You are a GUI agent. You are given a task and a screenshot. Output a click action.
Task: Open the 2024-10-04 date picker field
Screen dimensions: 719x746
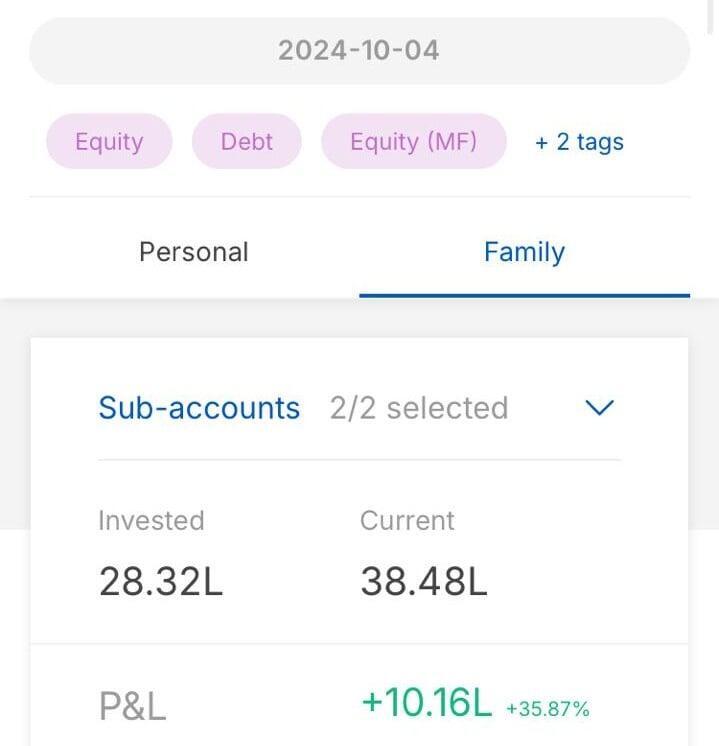(359, 51)
